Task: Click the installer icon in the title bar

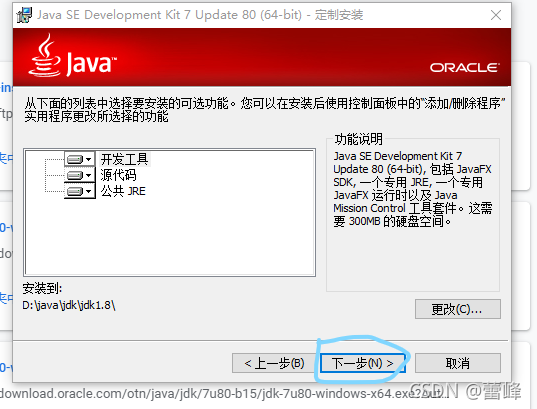Action: tap(25, 15)
